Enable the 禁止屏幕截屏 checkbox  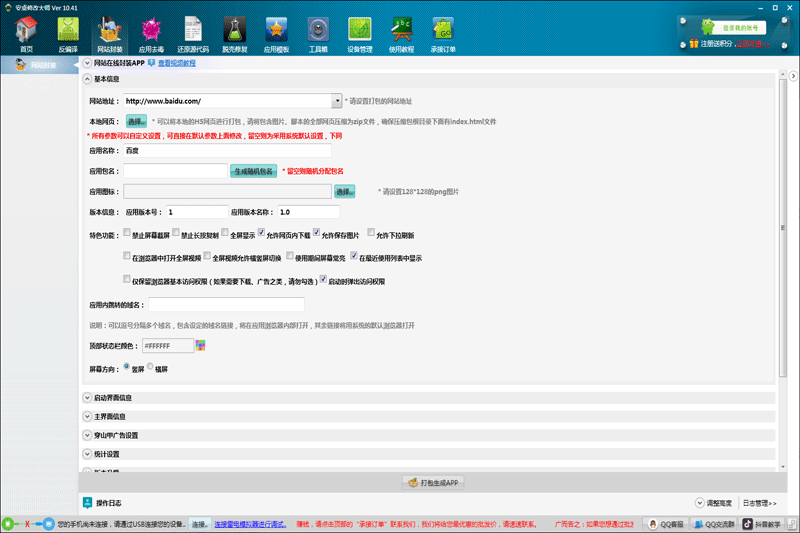pos(125,234)
